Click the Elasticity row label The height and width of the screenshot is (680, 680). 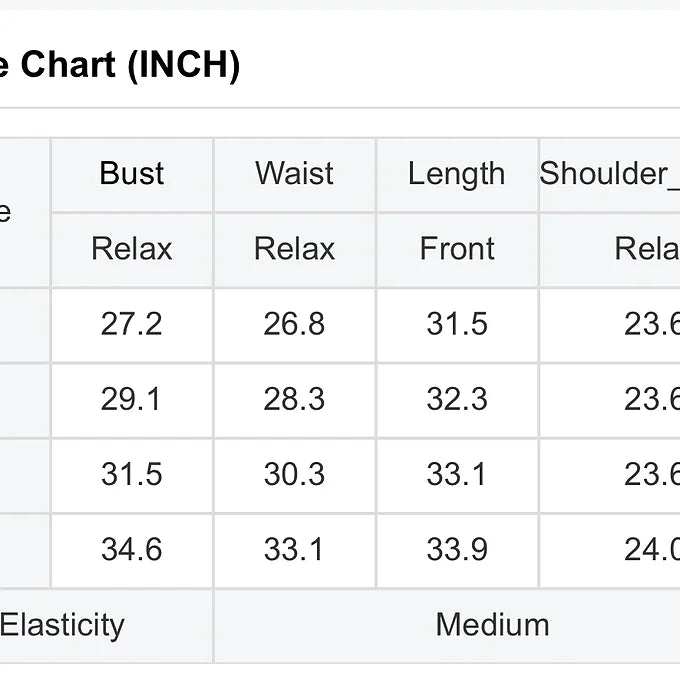(x=62, y=625)
